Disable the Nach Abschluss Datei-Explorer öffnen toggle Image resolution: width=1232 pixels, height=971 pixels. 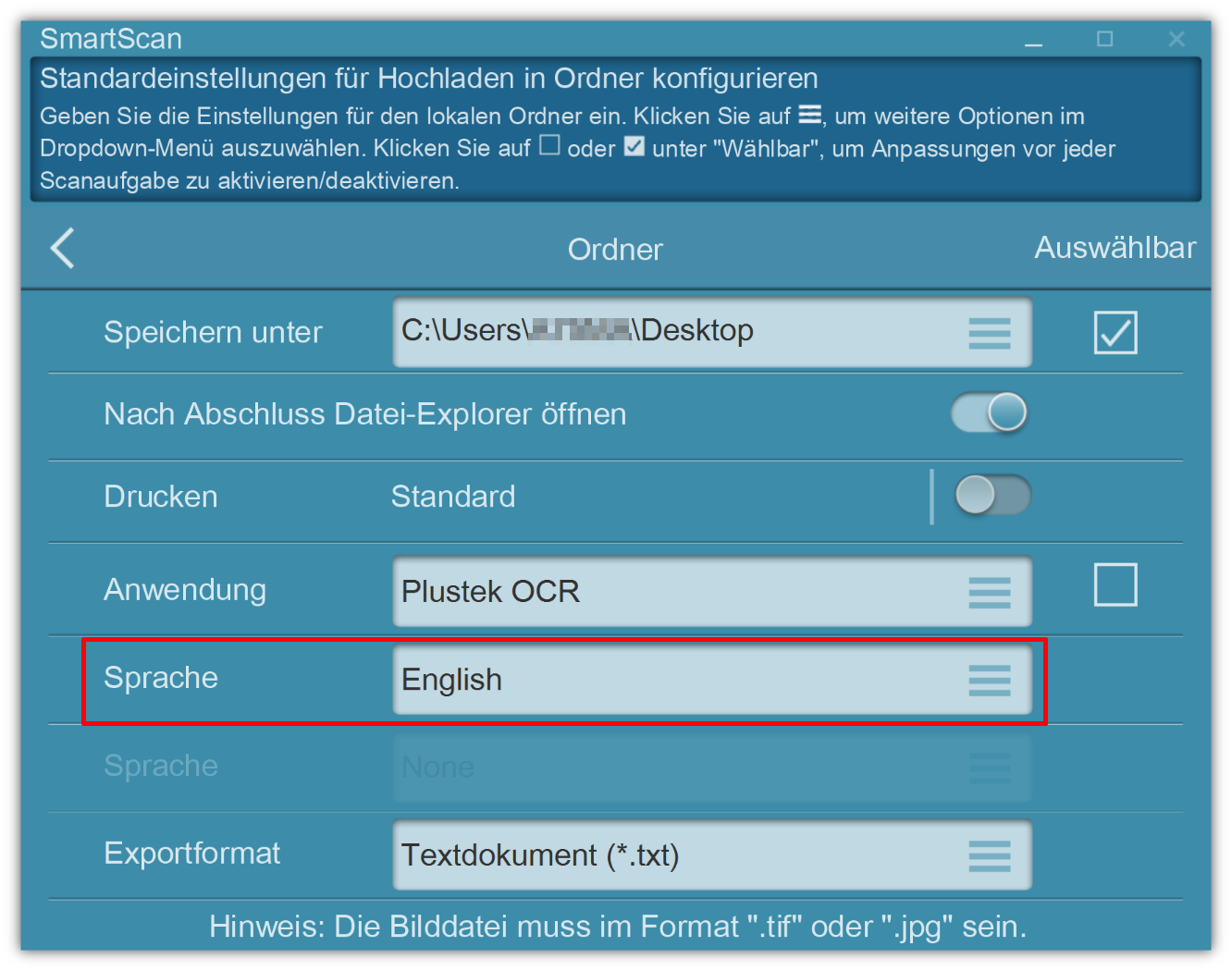(989, 412)
